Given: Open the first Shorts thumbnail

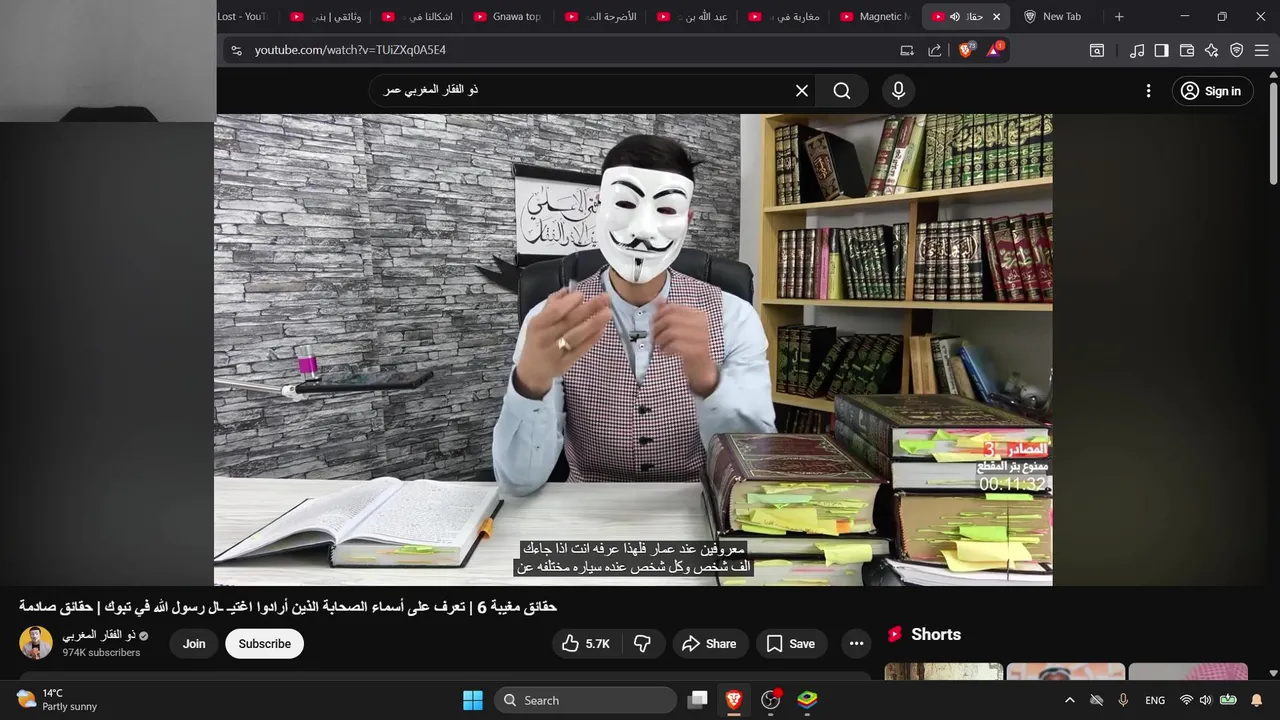Looking at the screenshot, I should coord(944,671).
